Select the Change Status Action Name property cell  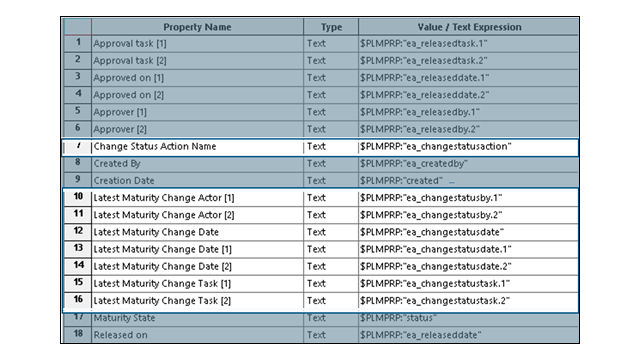tap(197, 147)
